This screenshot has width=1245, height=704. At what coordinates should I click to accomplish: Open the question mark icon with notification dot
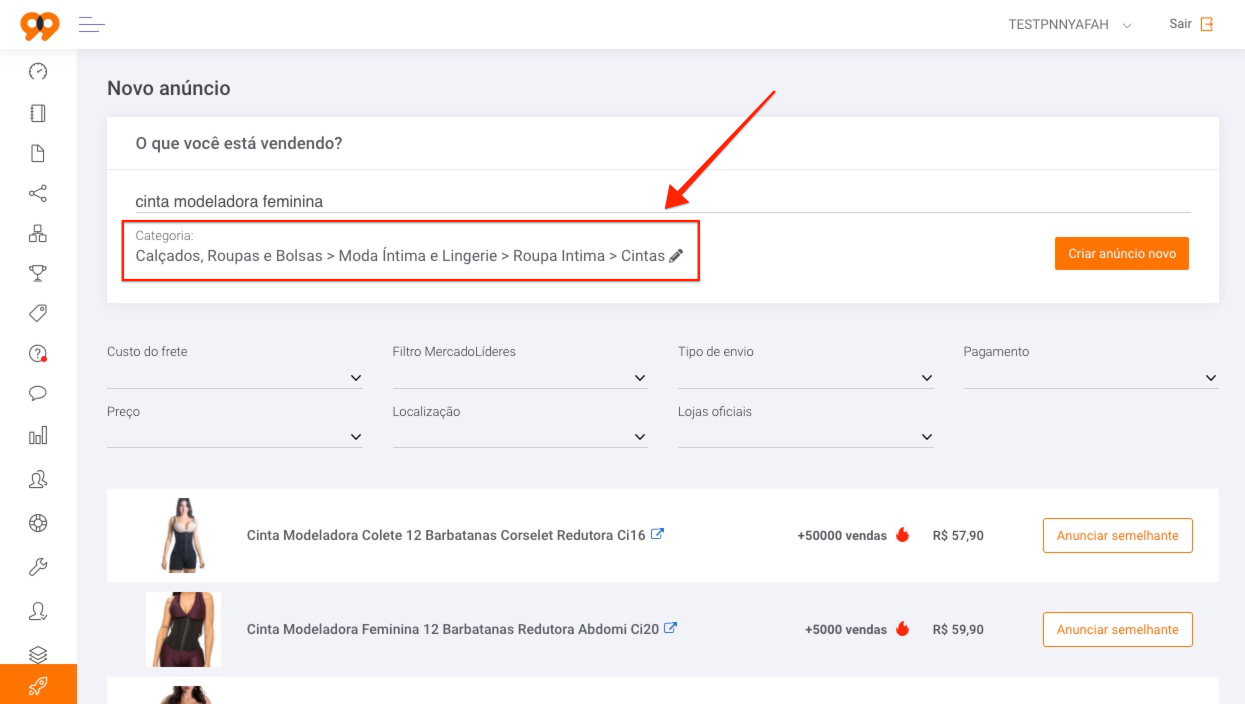pos(38,353)
